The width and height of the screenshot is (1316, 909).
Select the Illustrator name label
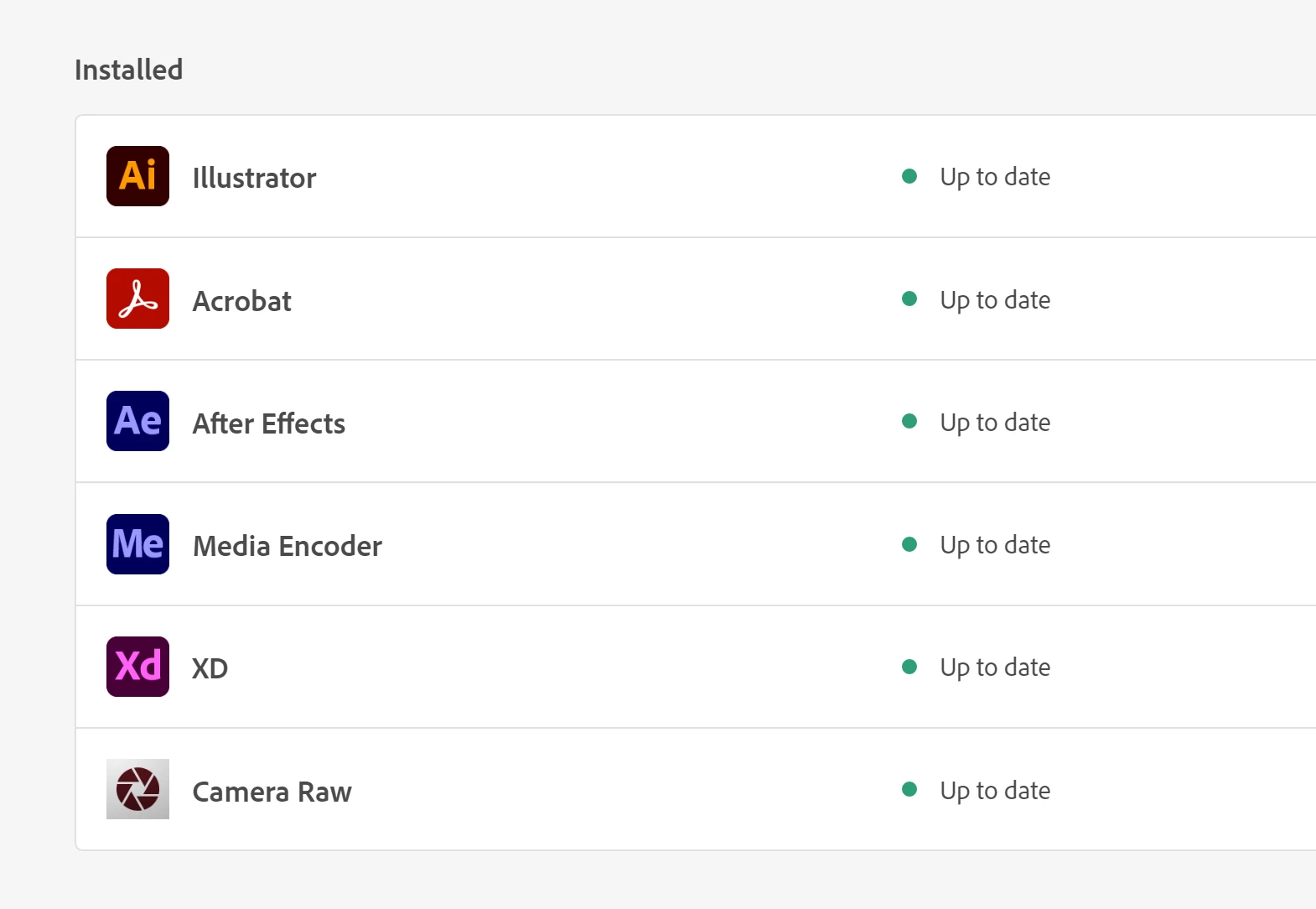(x=254, y=178)
